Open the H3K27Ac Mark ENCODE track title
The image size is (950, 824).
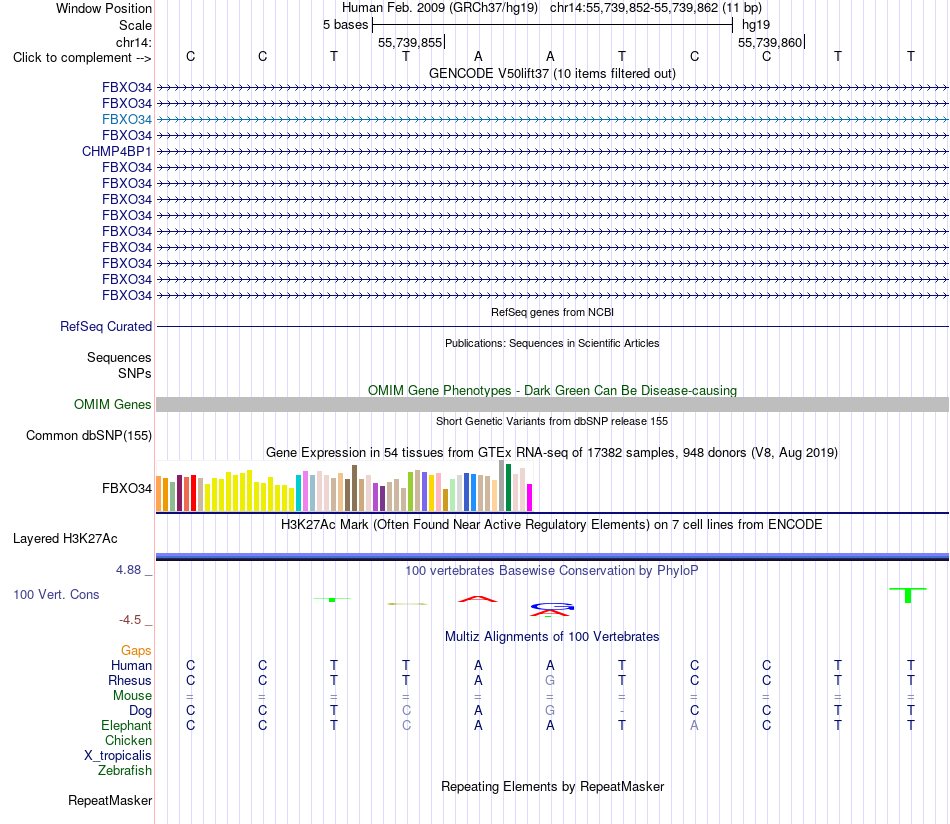pos(552,525)
